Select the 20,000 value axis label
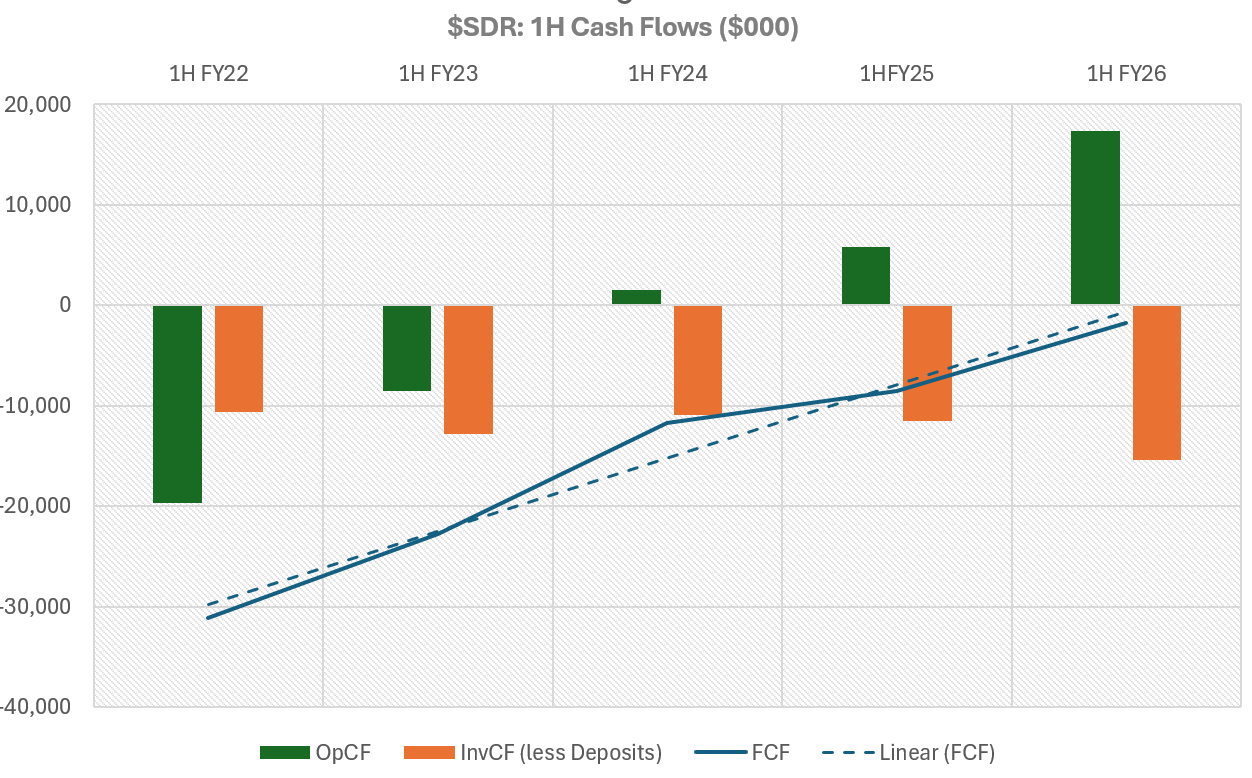The width and height of the screenshot is (1252, 778). pyautogui.click(x=40, y=105)
